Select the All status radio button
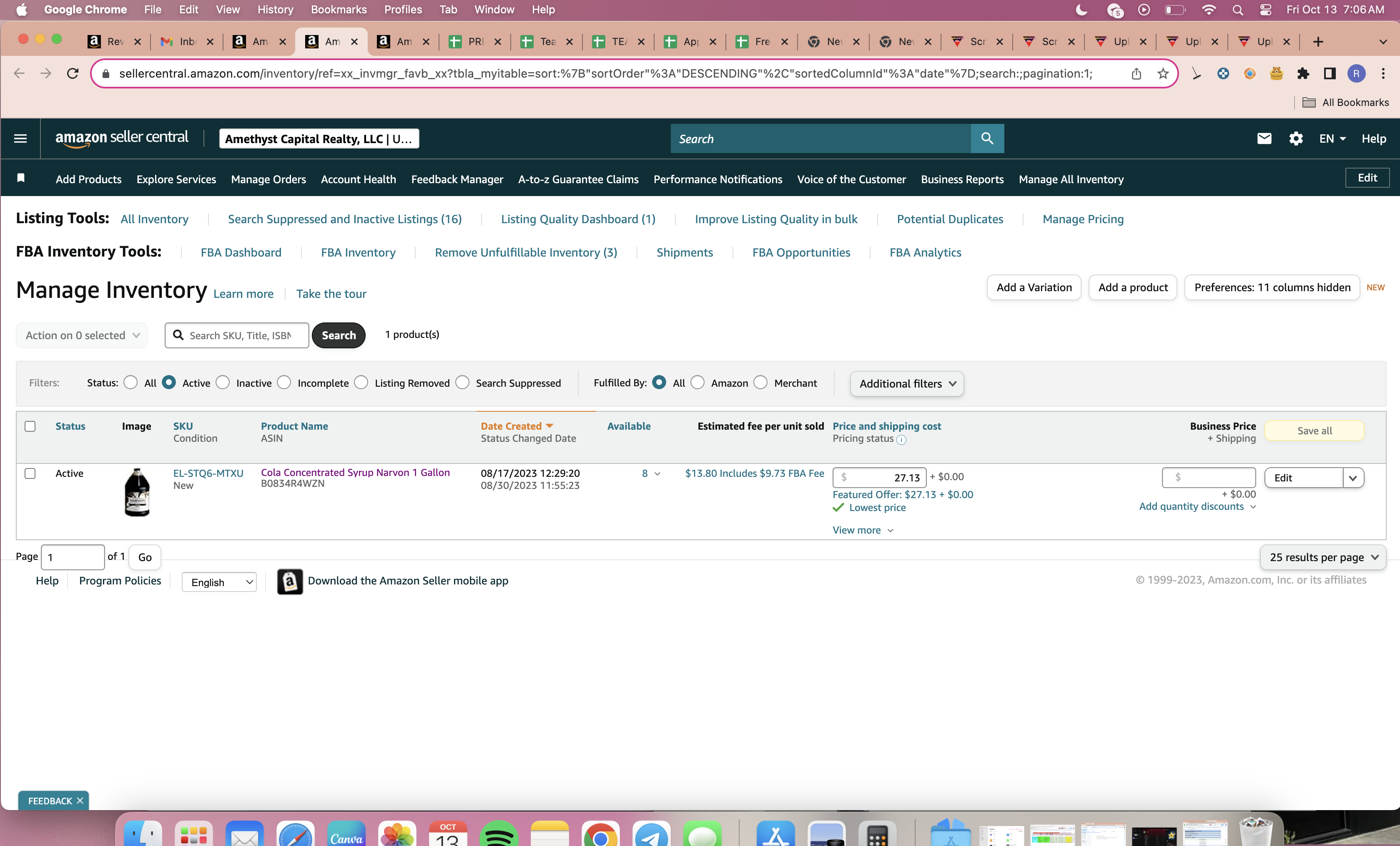The image size is (1400, 846). pyautogui.click(x=130, y=383)
